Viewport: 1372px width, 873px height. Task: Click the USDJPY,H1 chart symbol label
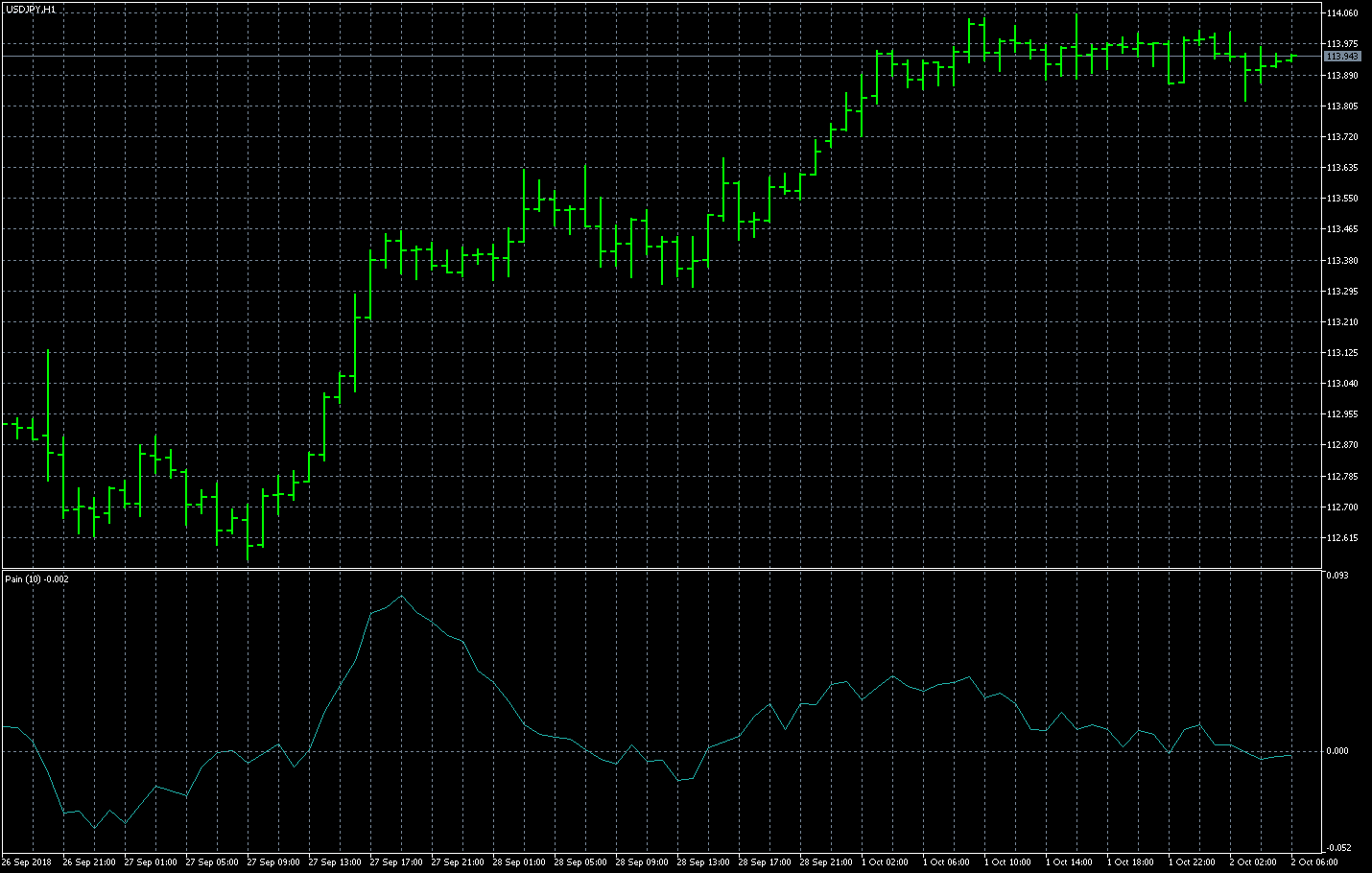(x=30, y=9)
